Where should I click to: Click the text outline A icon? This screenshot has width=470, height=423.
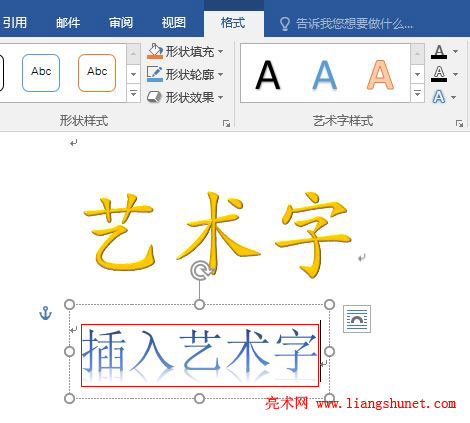(439, 74)
